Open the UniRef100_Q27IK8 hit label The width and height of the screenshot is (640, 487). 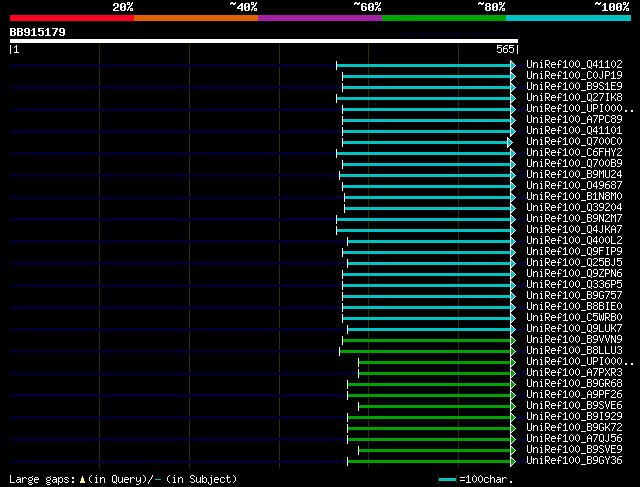[x=574, y=98]
